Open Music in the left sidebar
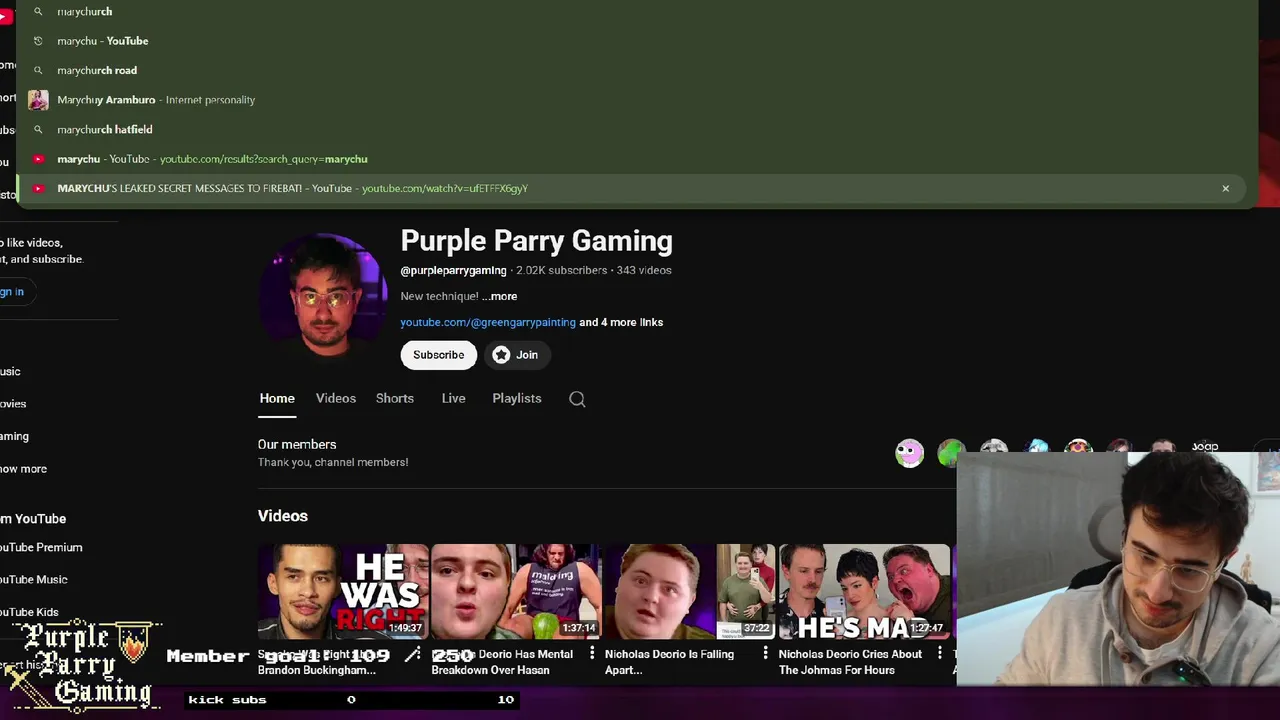Viewport: 1280px width, 720px height. click(10, 371)
